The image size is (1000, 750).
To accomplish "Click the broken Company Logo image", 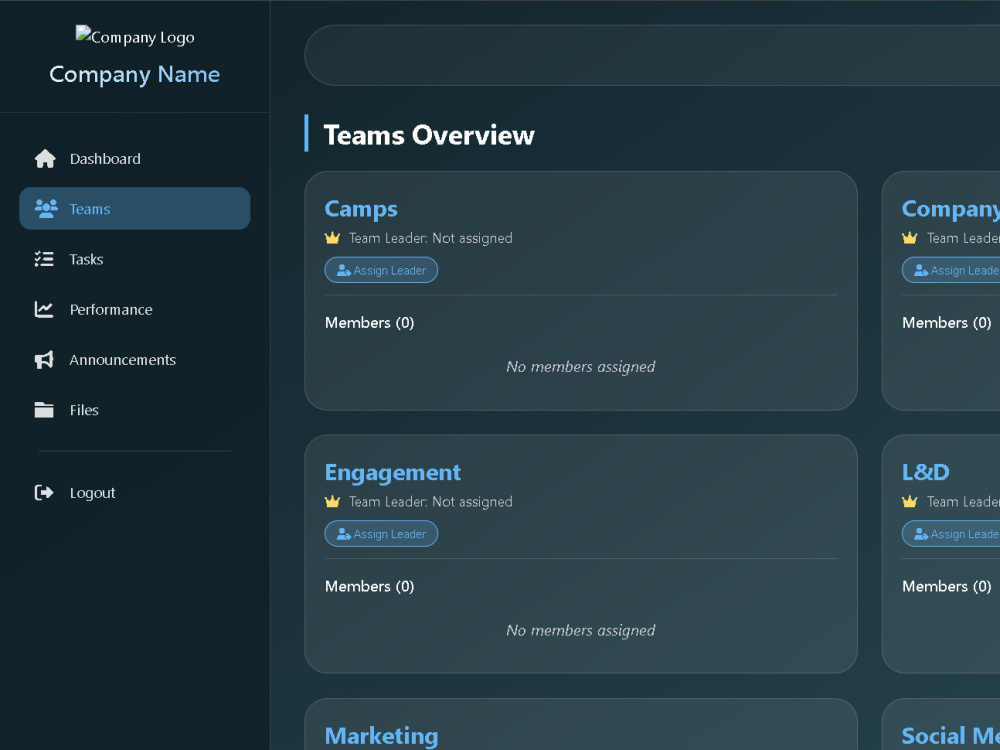I will point(135,36).
